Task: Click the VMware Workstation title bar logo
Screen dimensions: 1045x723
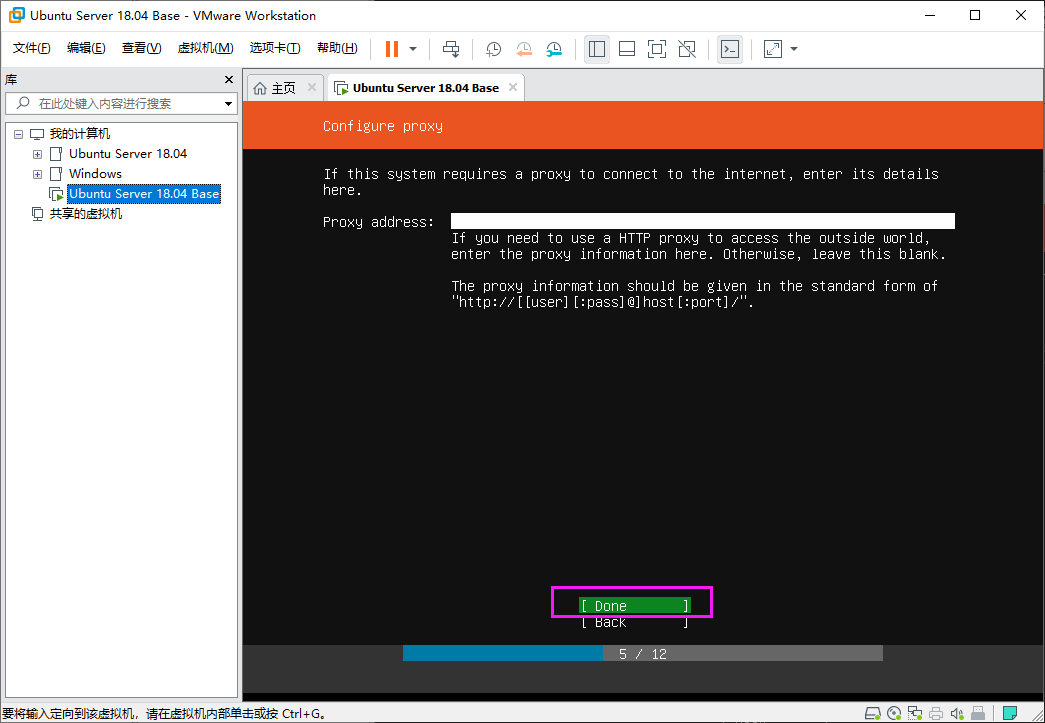Action: coord(16,15)
